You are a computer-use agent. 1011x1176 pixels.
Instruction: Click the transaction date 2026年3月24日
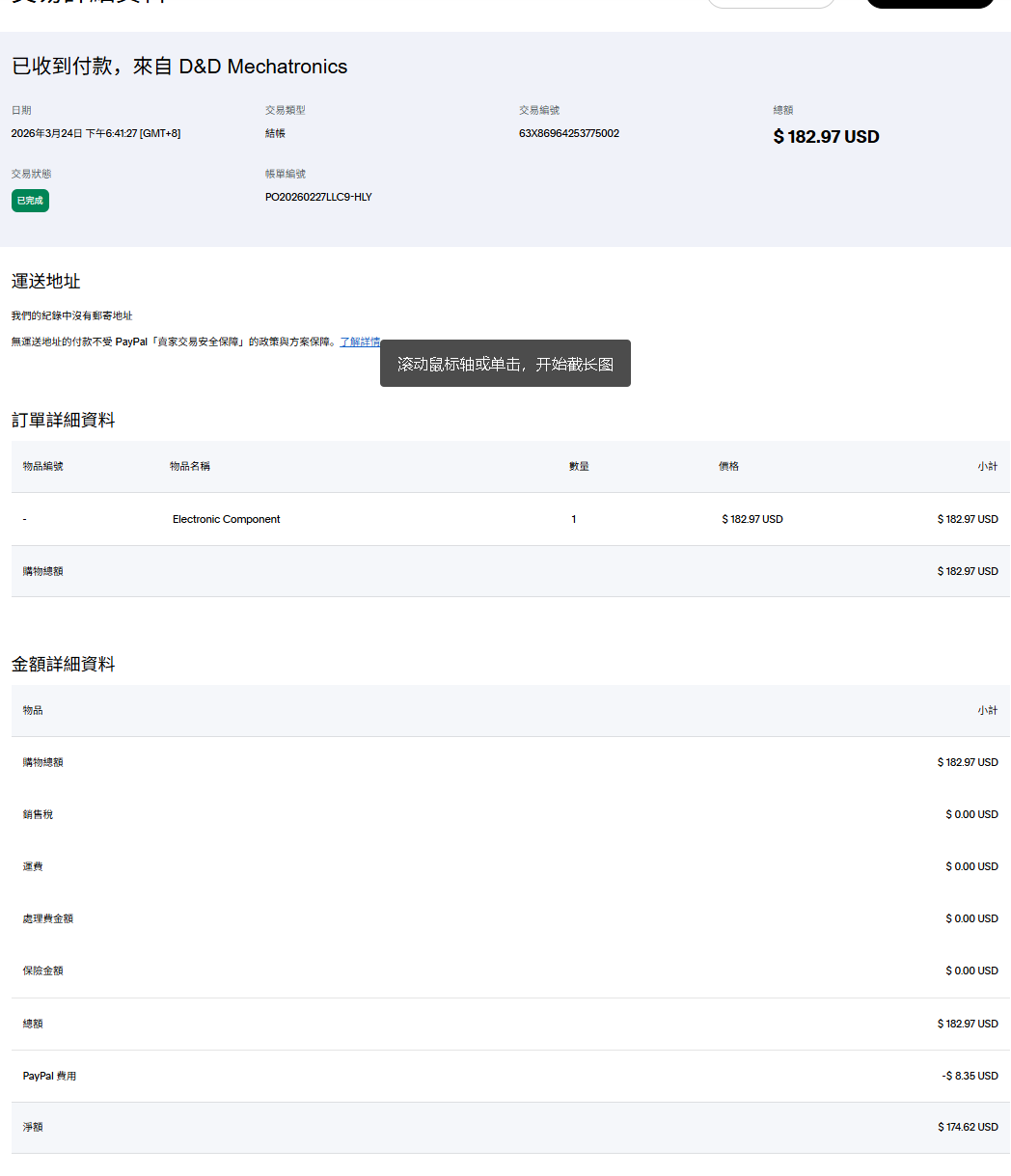[96, 133]
